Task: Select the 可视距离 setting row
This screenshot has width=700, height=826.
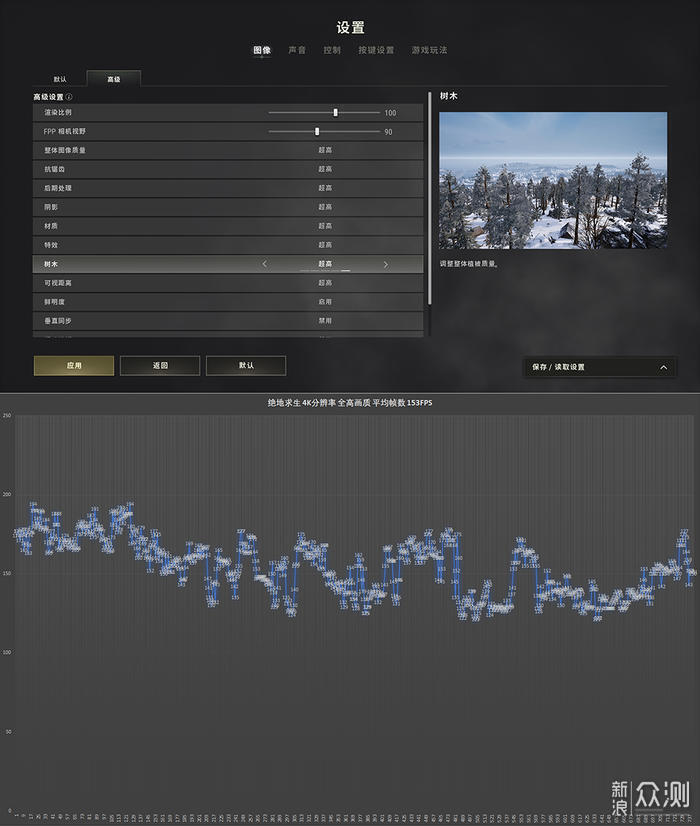Action: coord(228,283)
